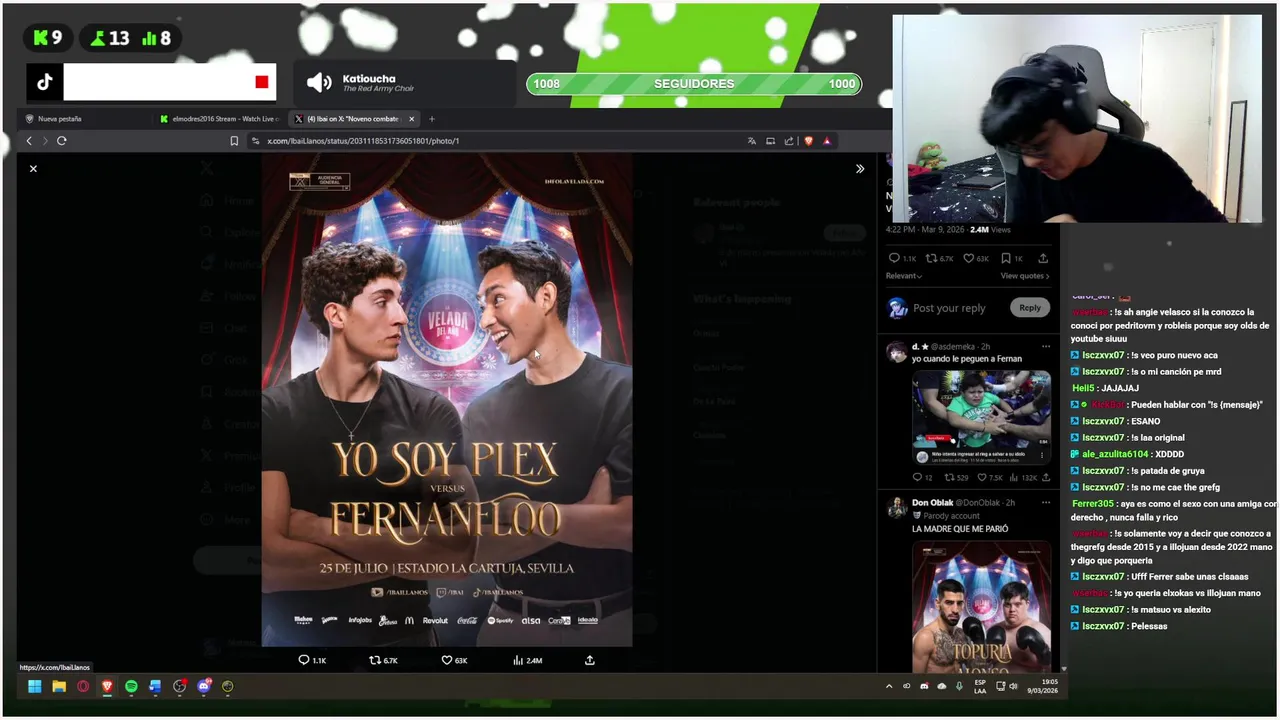Click the speaker icon beside Katioucha

point(319,83)
